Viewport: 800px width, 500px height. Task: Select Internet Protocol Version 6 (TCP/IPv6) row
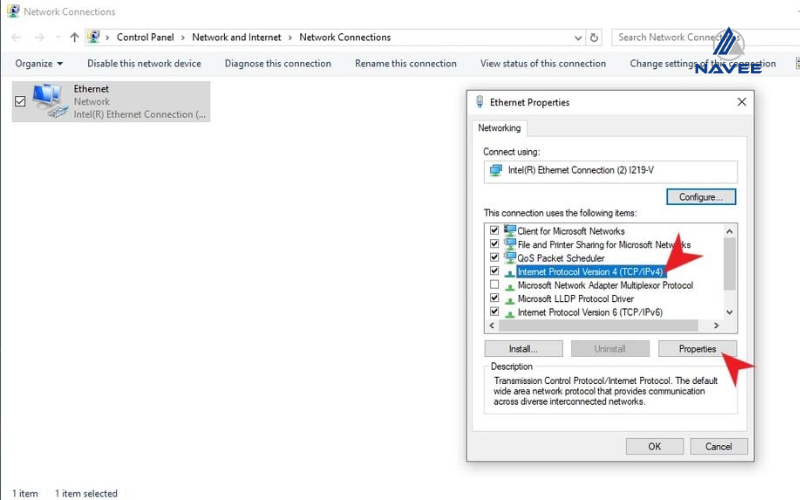click(x=590, y=312)
